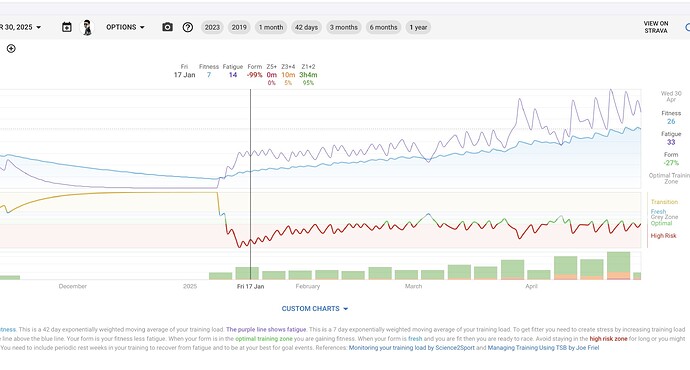Screen dimensions: 690x370
Task: Expand the CUSTOM CHARTS dropdown
Action: pyautogui.click(x=315, y=309)
